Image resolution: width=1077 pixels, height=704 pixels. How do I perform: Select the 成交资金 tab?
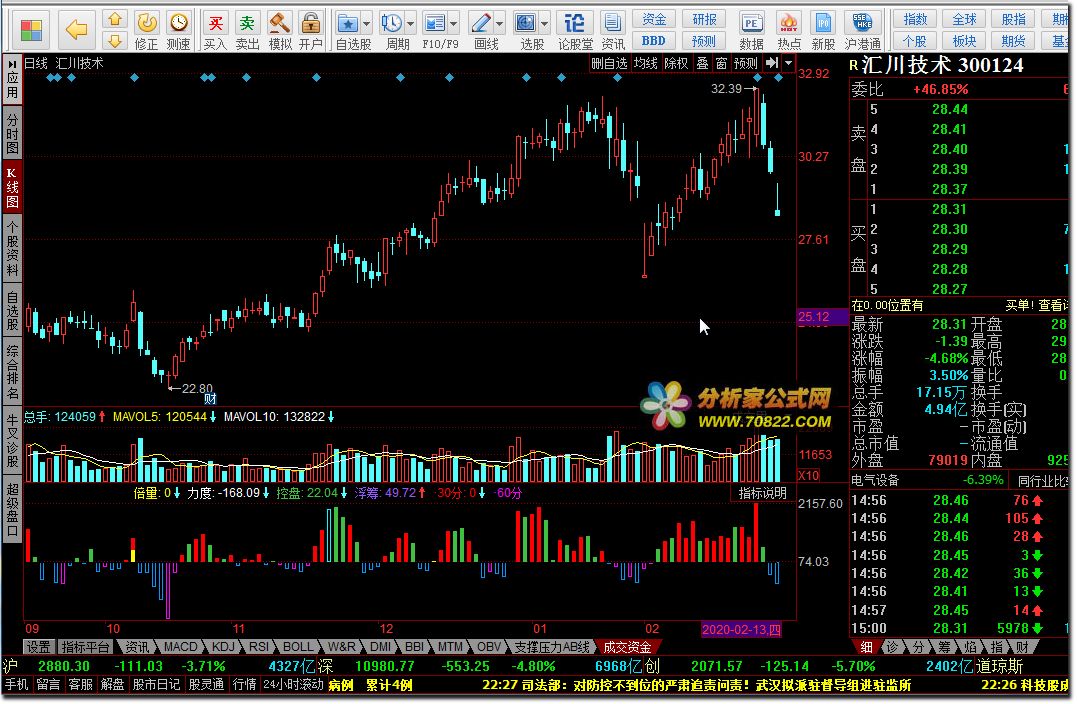tap(627, 647)
